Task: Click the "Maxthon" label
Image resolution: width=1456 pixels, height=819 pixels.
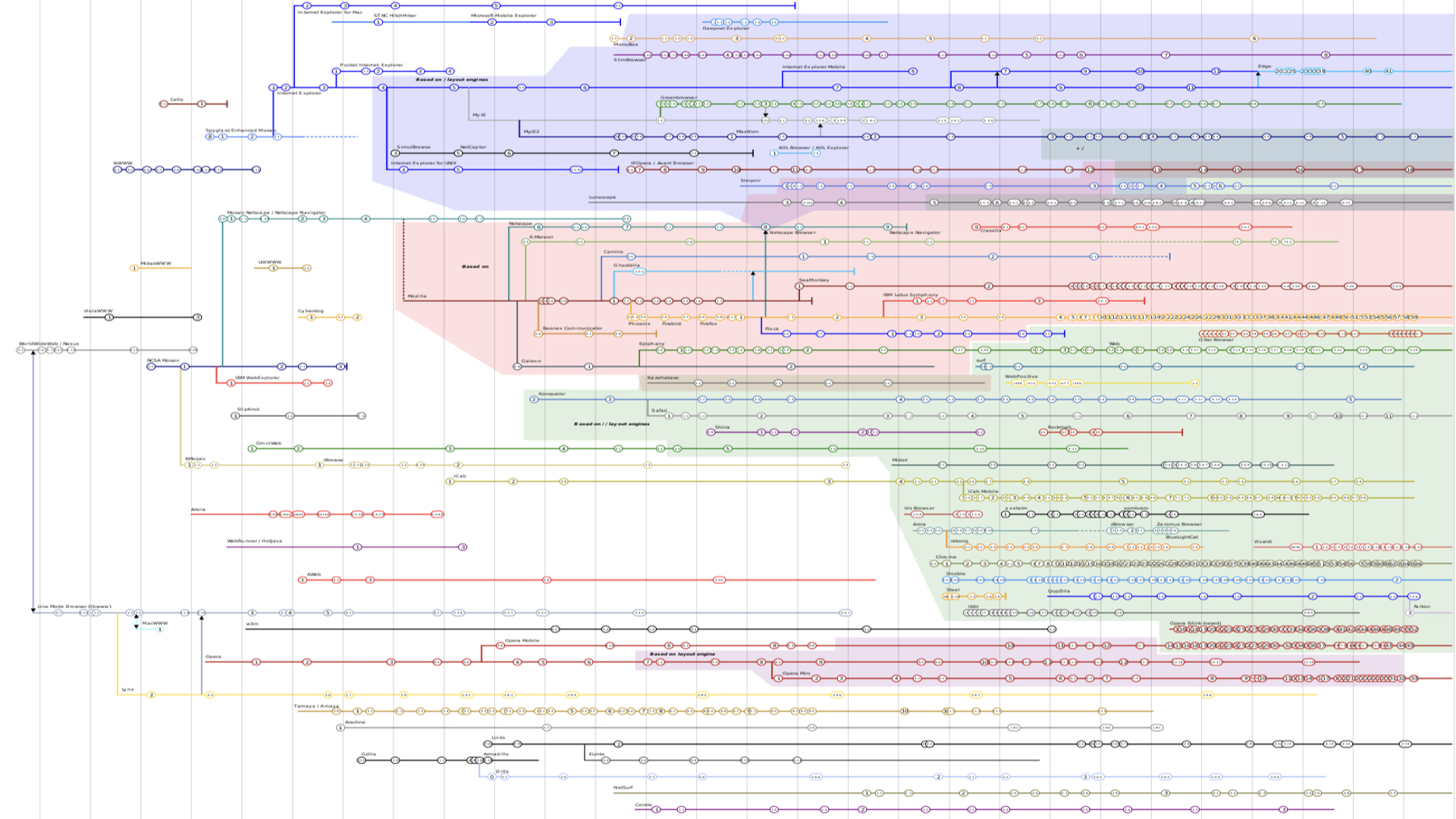Action: pyautogui.click(x=747, y=131)
